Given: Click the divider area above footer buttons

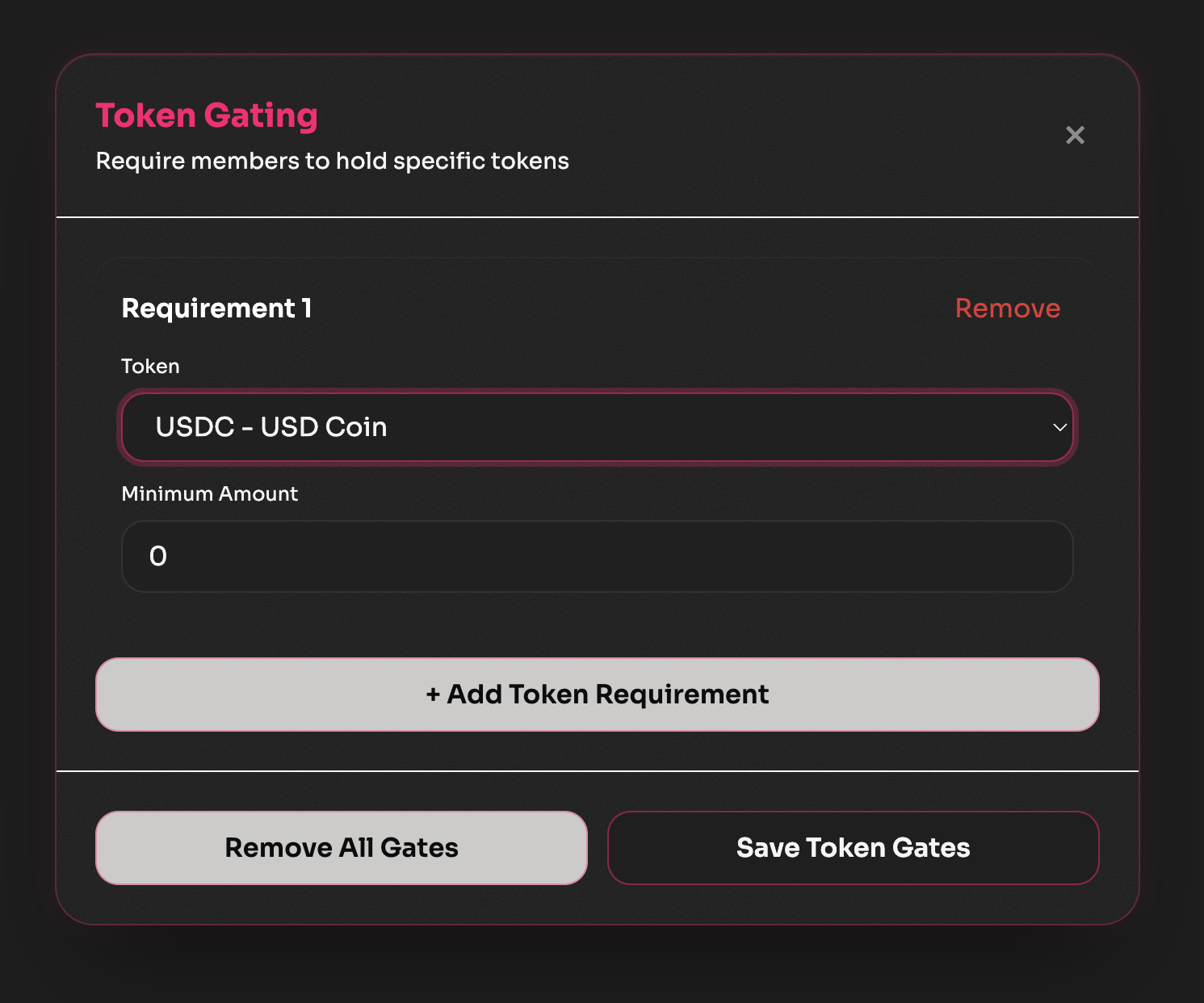Looking at the screenshot, I should [598, 770].
